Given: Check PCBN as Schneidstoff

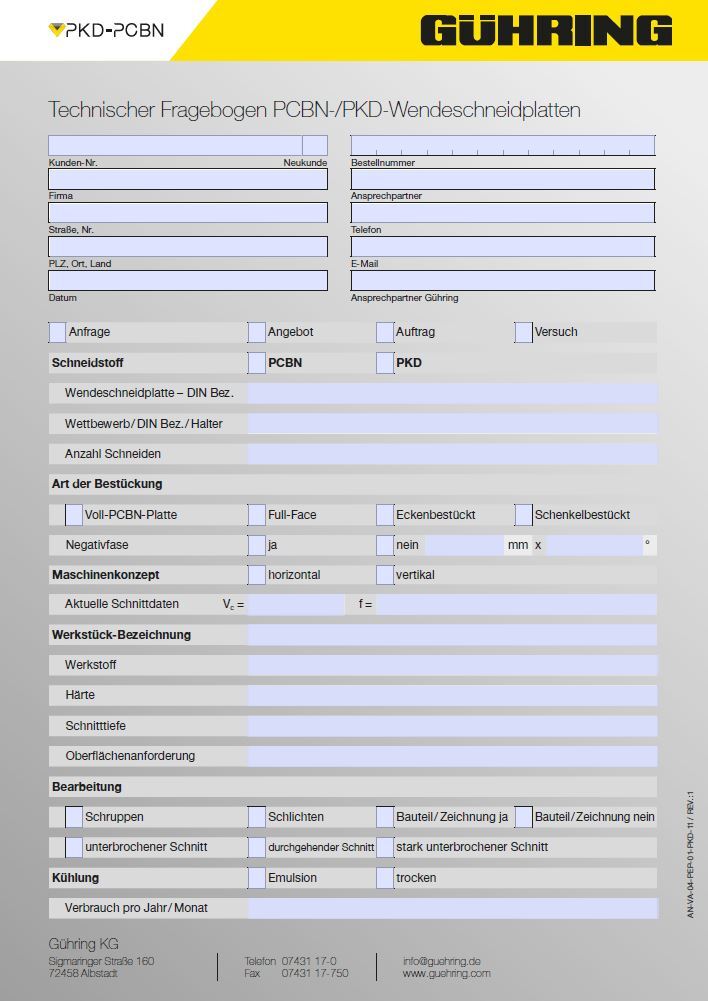Looking at the screenshot, I should [257, 363].
